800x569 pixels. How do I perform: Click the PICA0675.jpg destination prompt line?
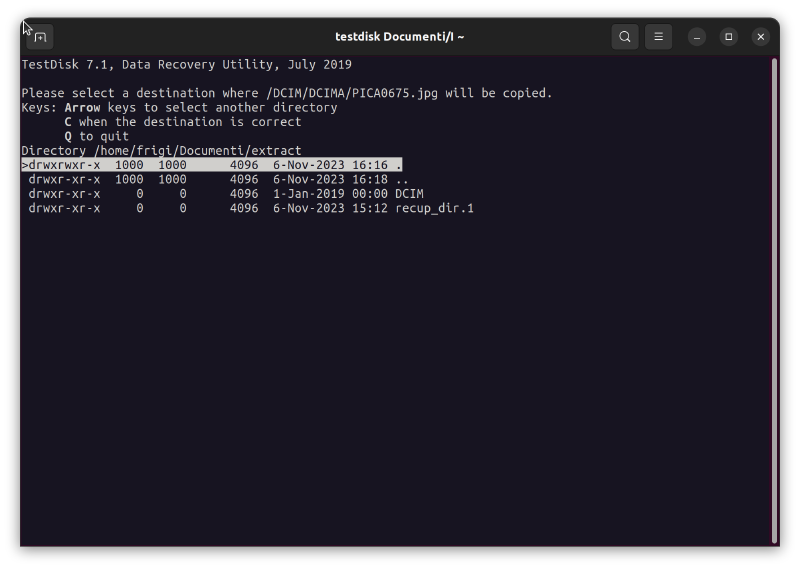(287, 93)
